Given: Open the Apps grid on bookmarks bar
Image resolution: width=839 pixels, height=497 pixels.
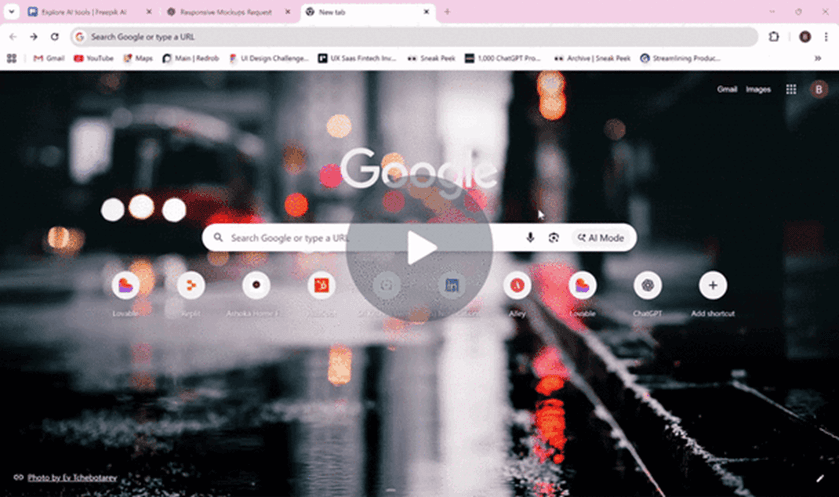Looking at the screenshot, I should pos(11,58).
